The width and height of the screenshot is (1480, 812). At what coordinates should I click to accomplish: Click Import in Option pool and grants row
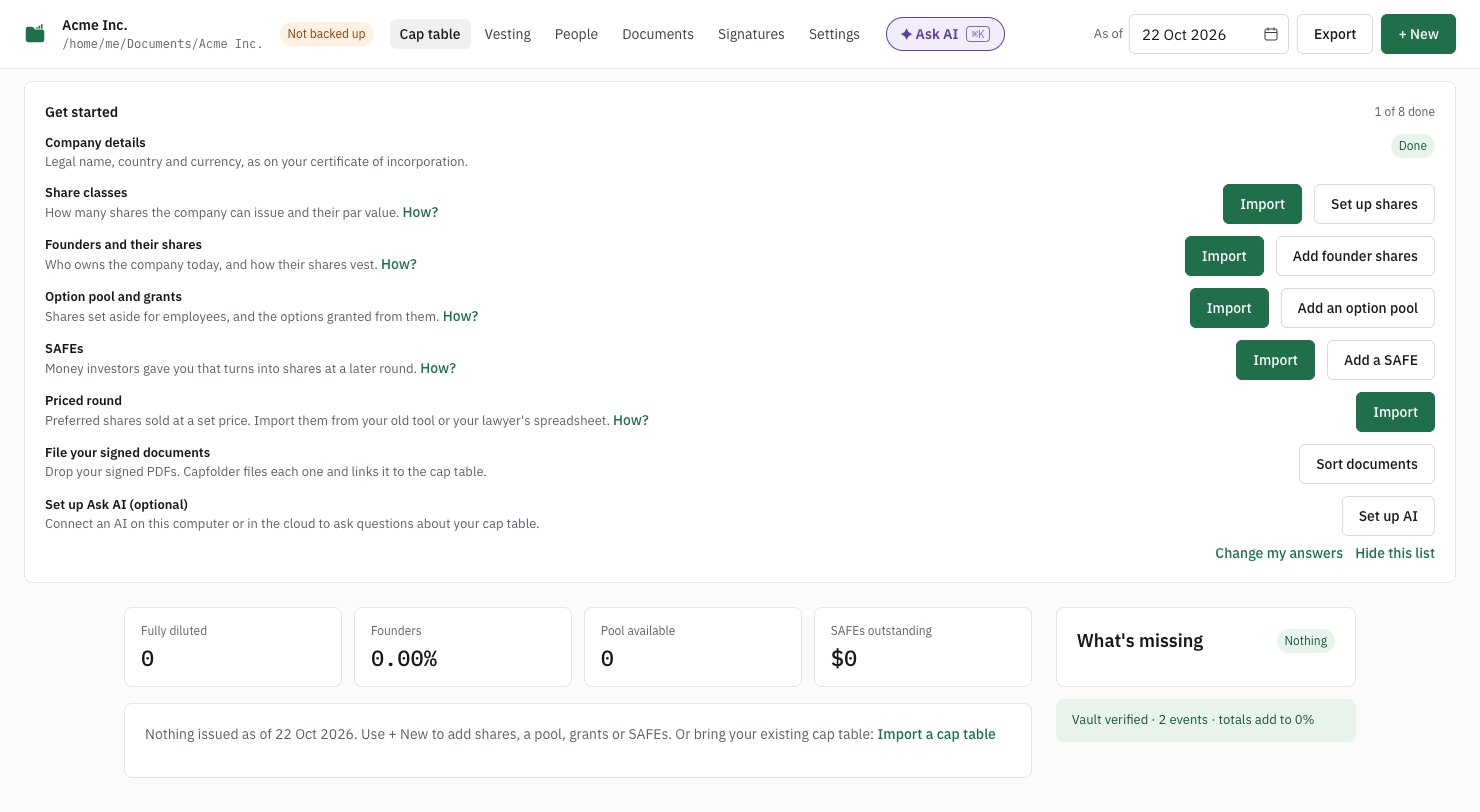pyautogui.click(x=1229, y=308)
